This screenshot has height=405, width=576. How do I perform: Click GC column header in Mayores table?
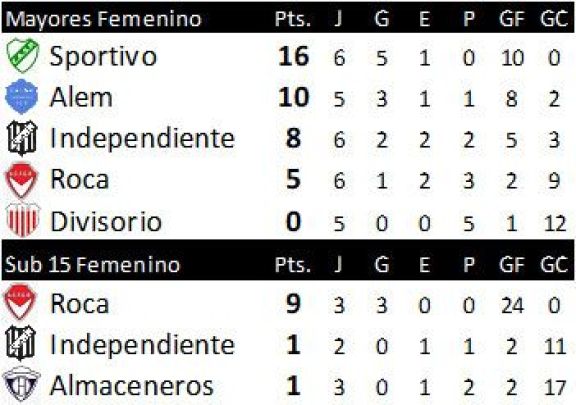554,19
